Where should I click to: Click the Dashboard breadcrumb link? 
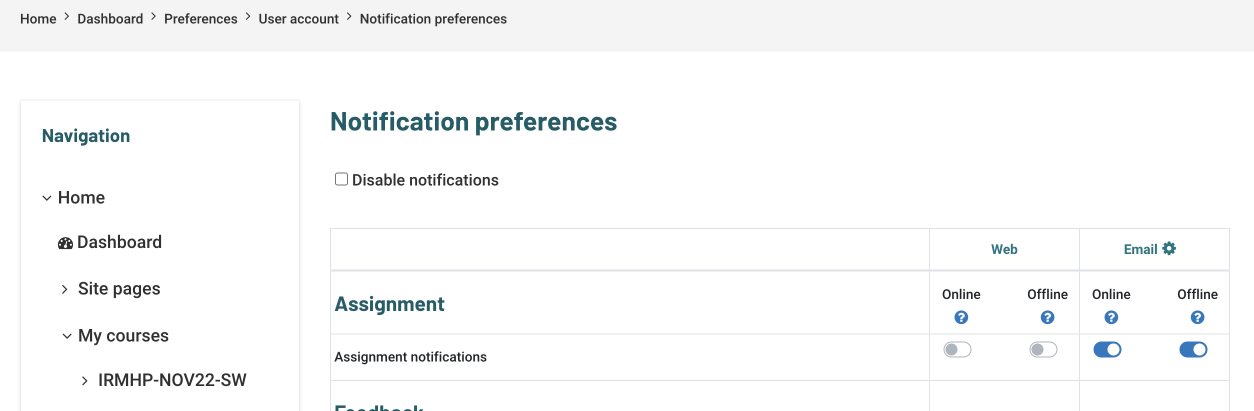[x=110, y=19]
